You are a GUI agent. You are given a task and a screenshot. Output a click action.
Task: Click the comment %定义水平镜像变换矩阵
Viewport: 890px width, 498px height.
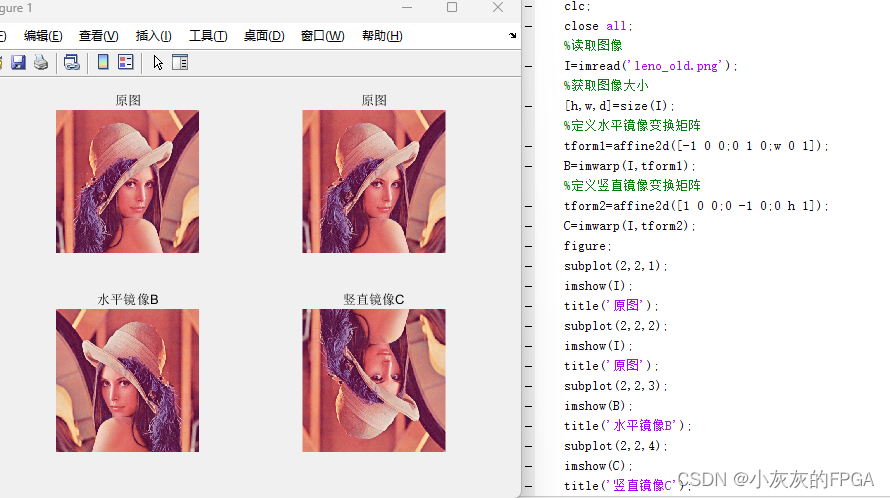632,125
